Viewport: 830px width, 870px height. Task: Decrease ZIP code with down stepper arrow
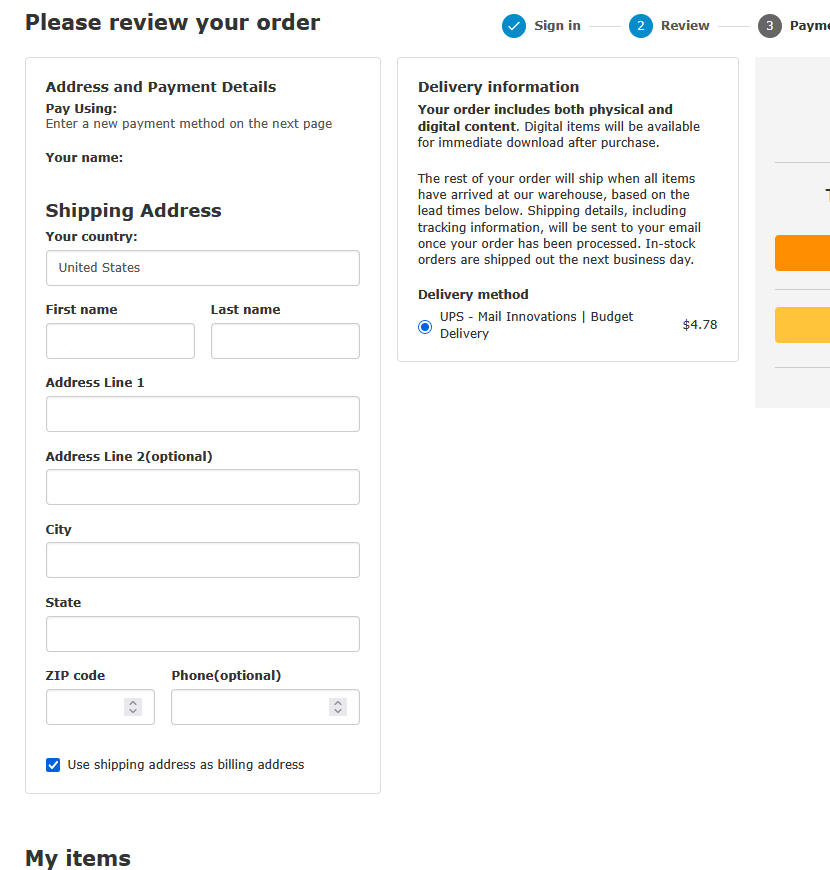click(133, 711)
